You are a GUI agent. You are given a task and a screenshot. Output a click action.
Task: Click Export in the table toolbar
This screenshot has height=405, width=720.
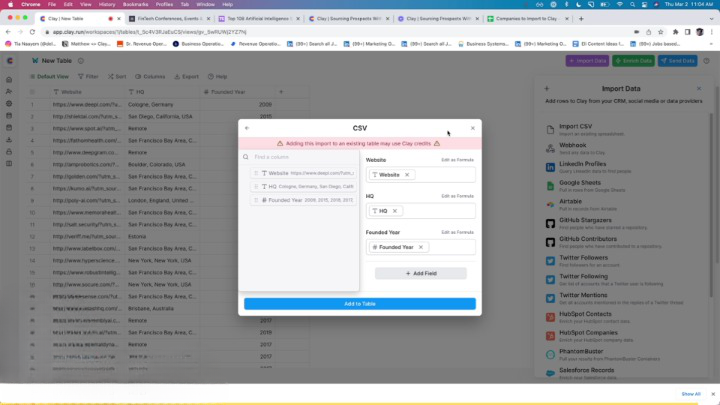point(186,77)
